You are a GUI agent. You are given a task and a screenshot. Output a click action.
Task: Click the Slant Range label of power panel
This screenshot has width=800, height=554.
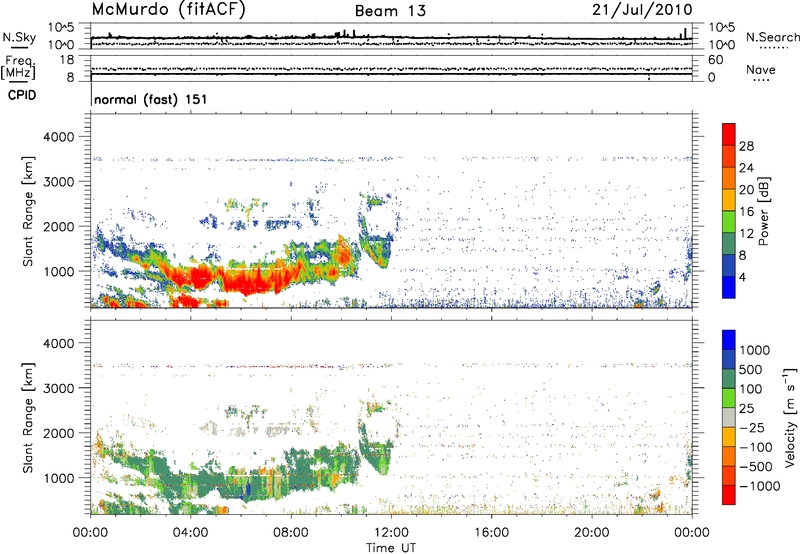point(28,212)
